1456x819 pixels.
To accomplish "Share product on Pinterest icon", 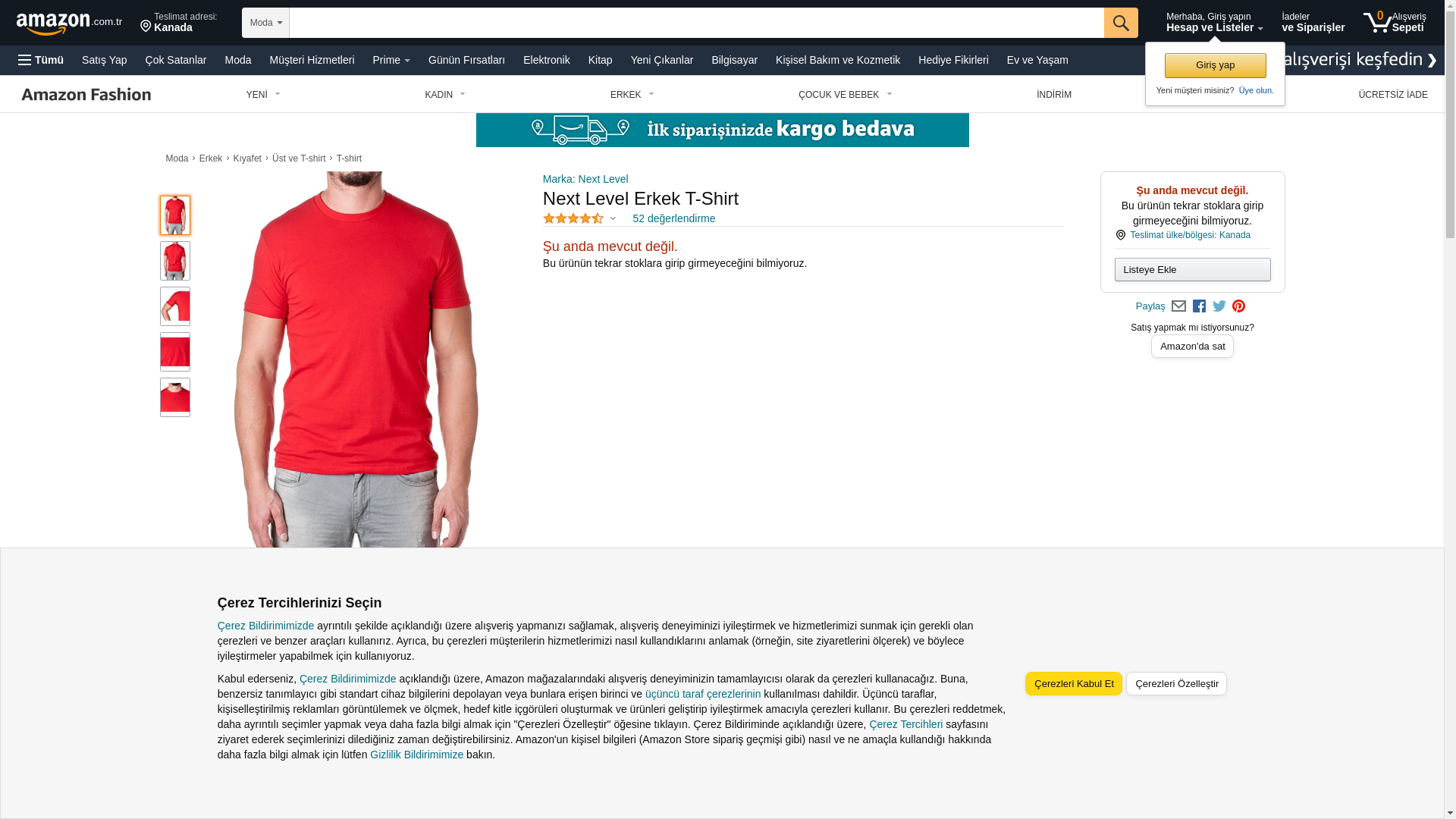I will tap(1238, 306).
